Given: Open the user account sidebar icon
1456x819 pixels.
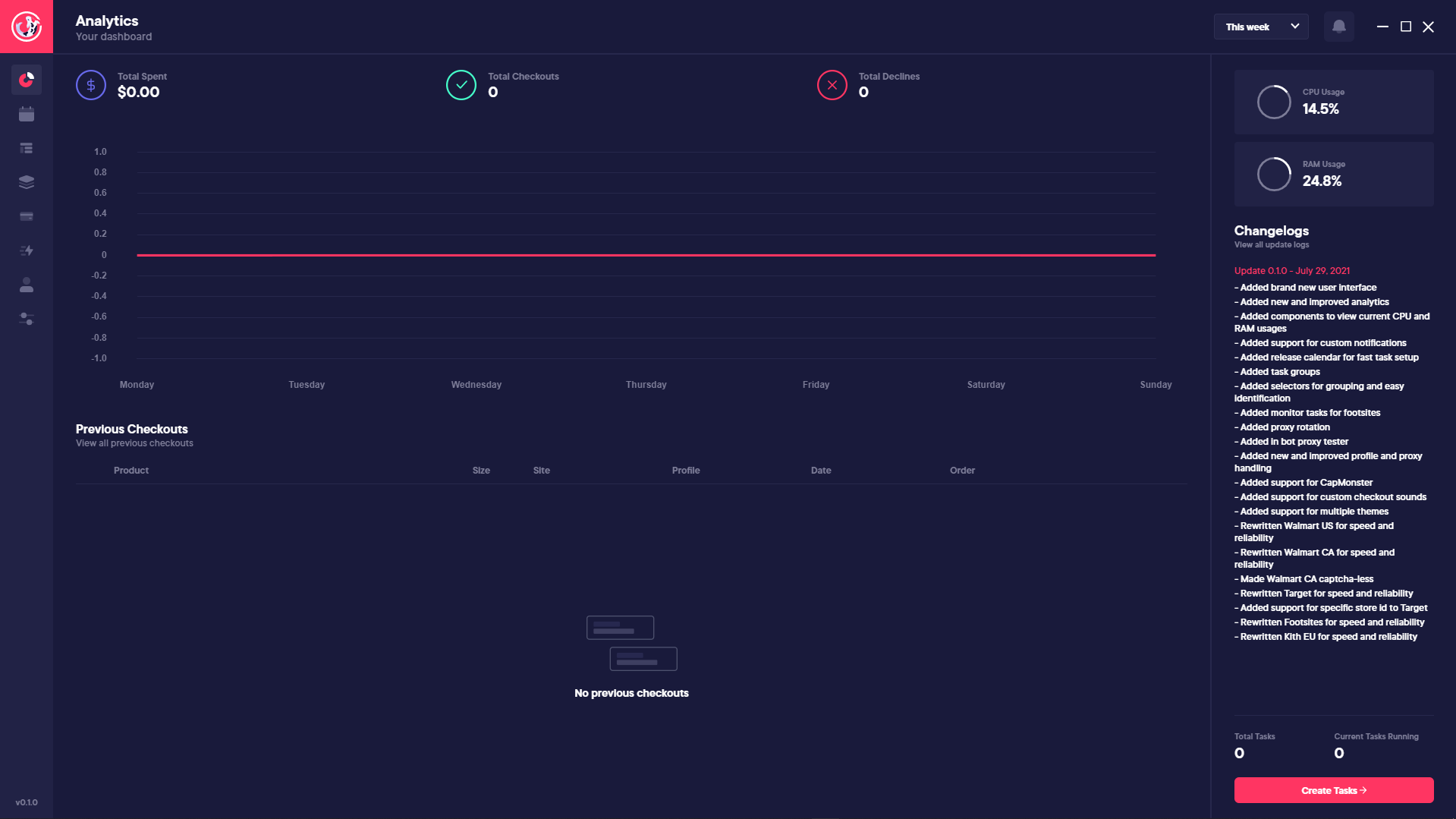Looking at the screenshot, I should tap(27, 285).
